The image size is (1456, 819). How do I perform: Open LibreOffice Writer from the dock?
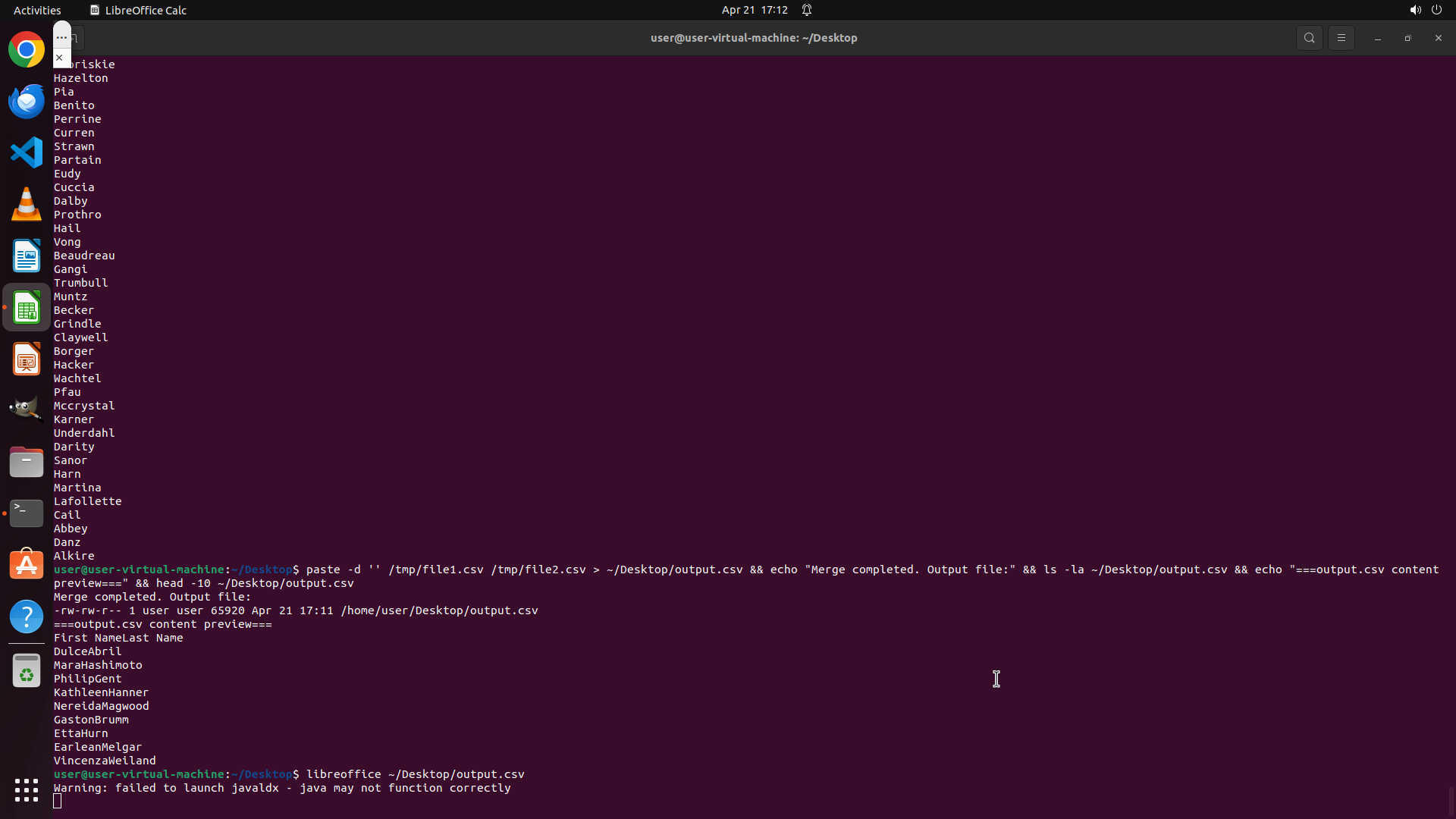click(x=27, y=256)
